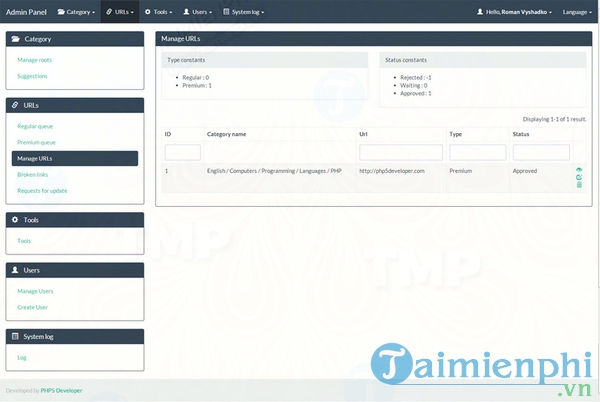Follow the PHP5 Developer footer link
The height and width of the screenshot is (402, 600).
tap(61, 391)
